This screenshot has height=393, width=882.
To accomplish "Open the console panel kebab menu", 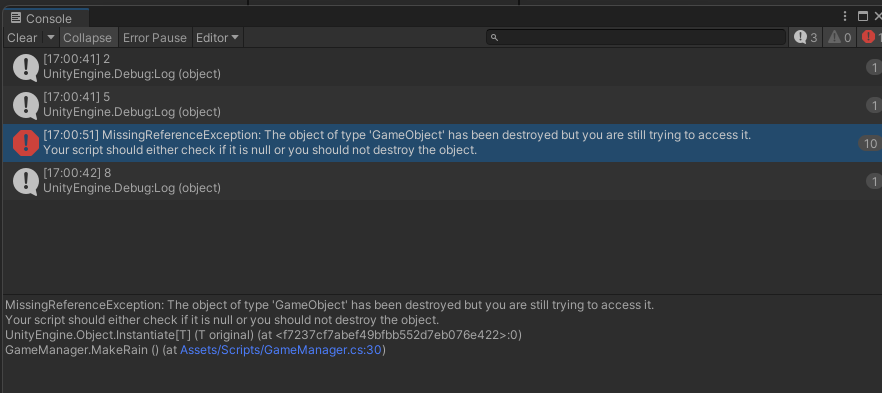I will [845, 16].
